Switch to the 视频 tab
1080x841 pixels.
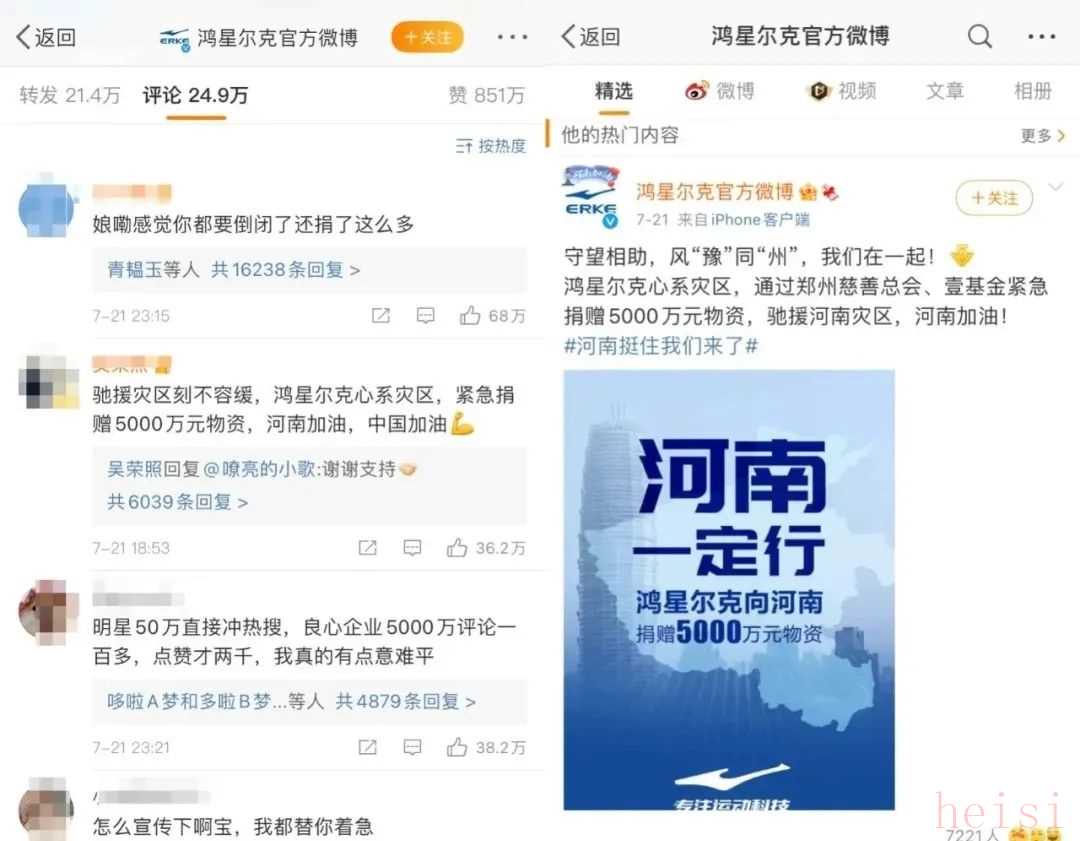841,91
